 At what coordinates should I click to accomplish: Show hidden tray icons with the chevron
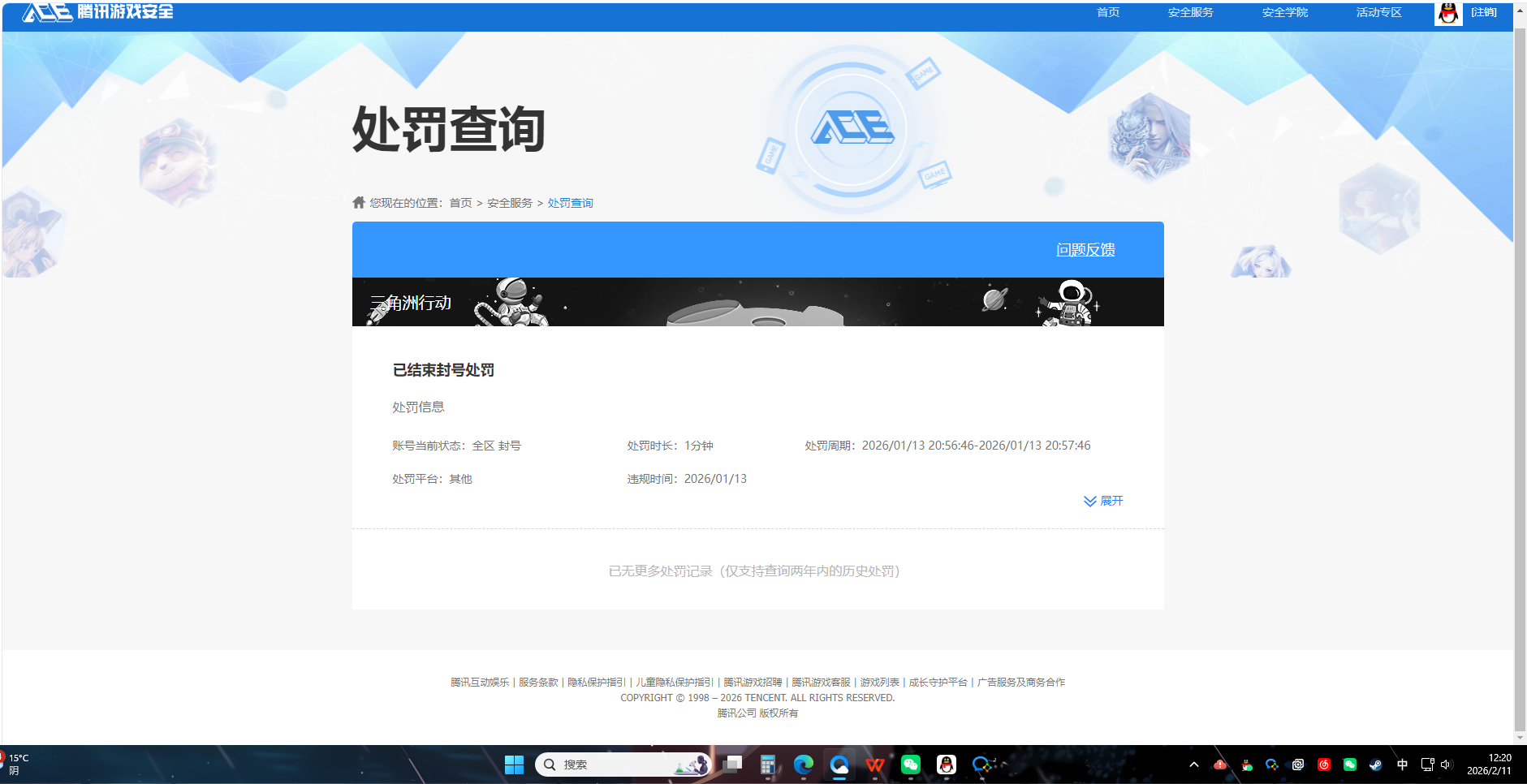1194,764
